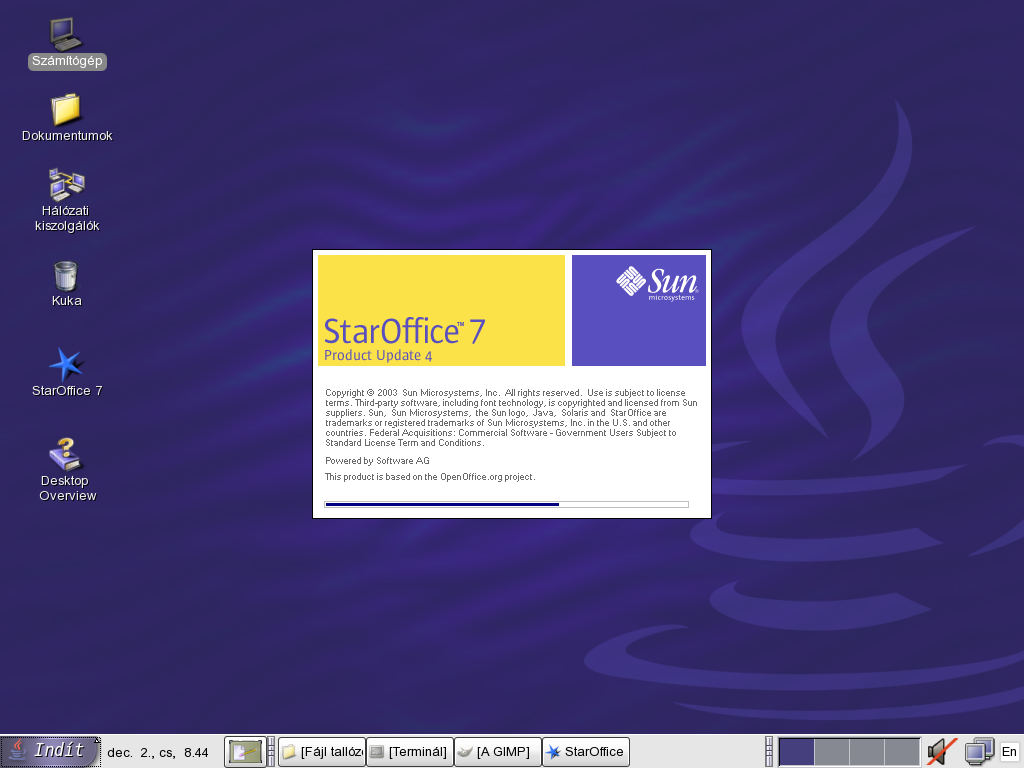Activate the StarOffice taskbar button
The width and height of the screenshot is (1024, 768).
pos(586,752)
